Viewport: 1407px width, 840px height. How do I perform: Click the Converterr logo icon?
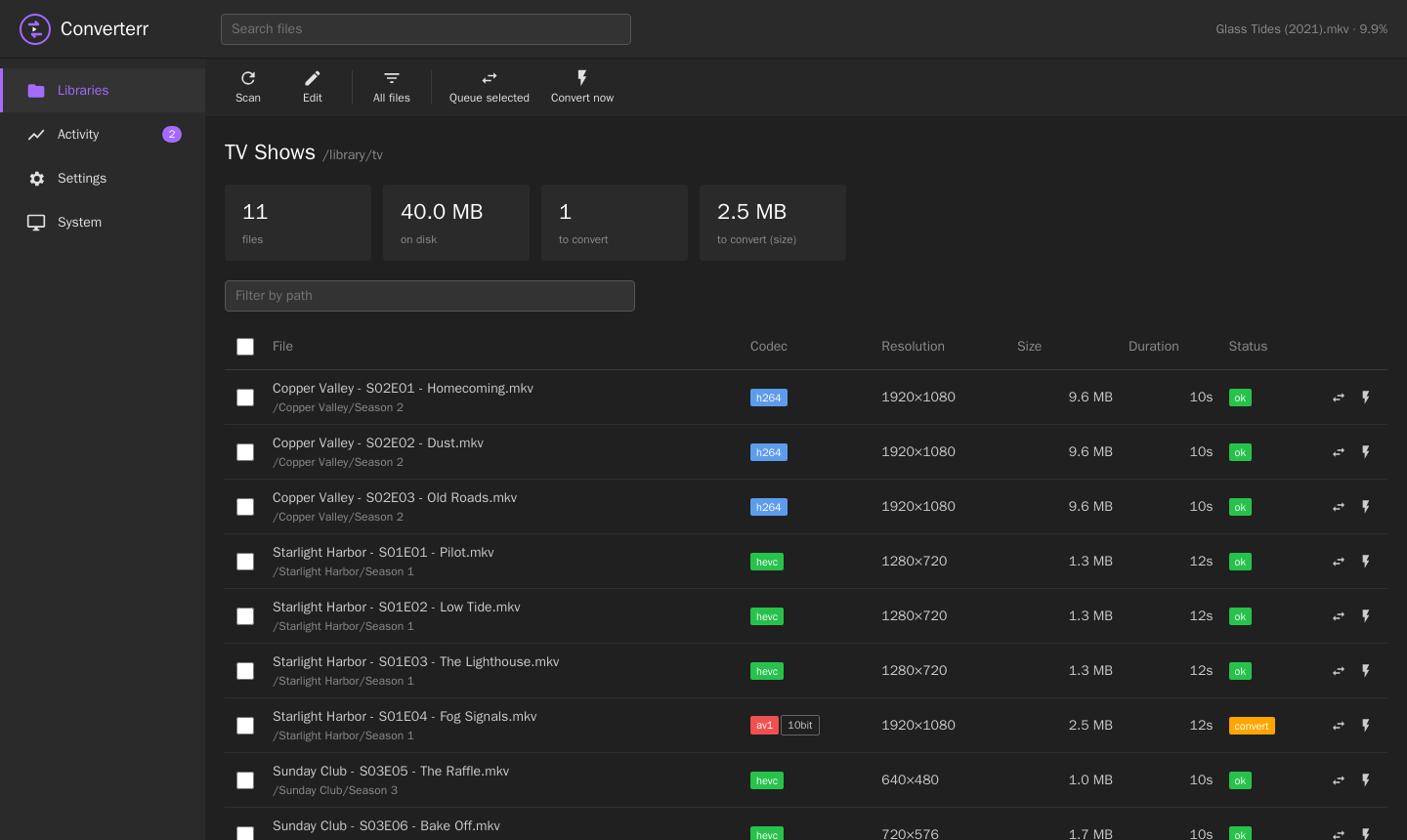pyautogui.click(x=35, y=29)
